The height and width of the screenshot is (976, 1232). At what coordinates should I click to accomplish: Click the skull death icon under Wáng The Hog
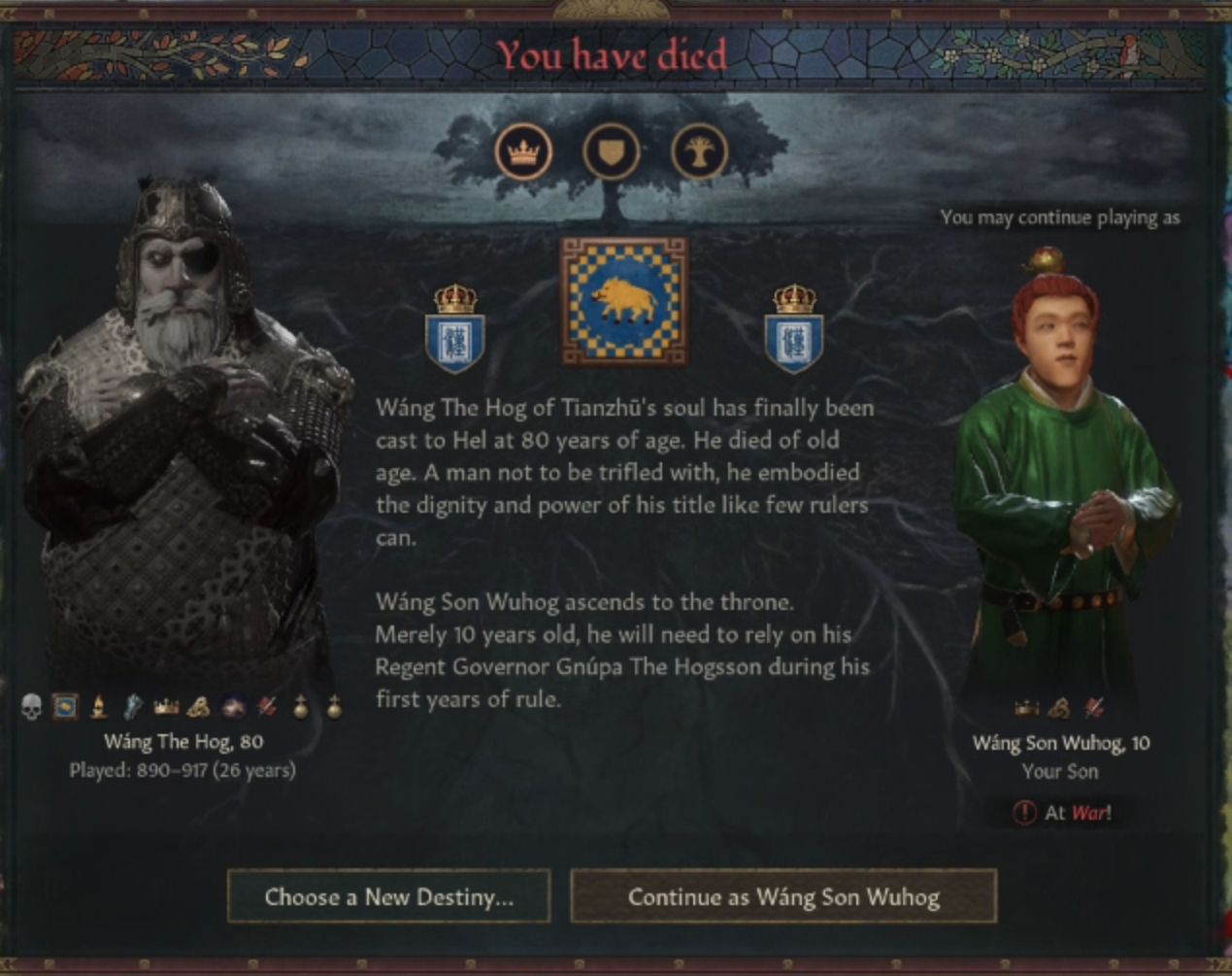tap(31, 706)
